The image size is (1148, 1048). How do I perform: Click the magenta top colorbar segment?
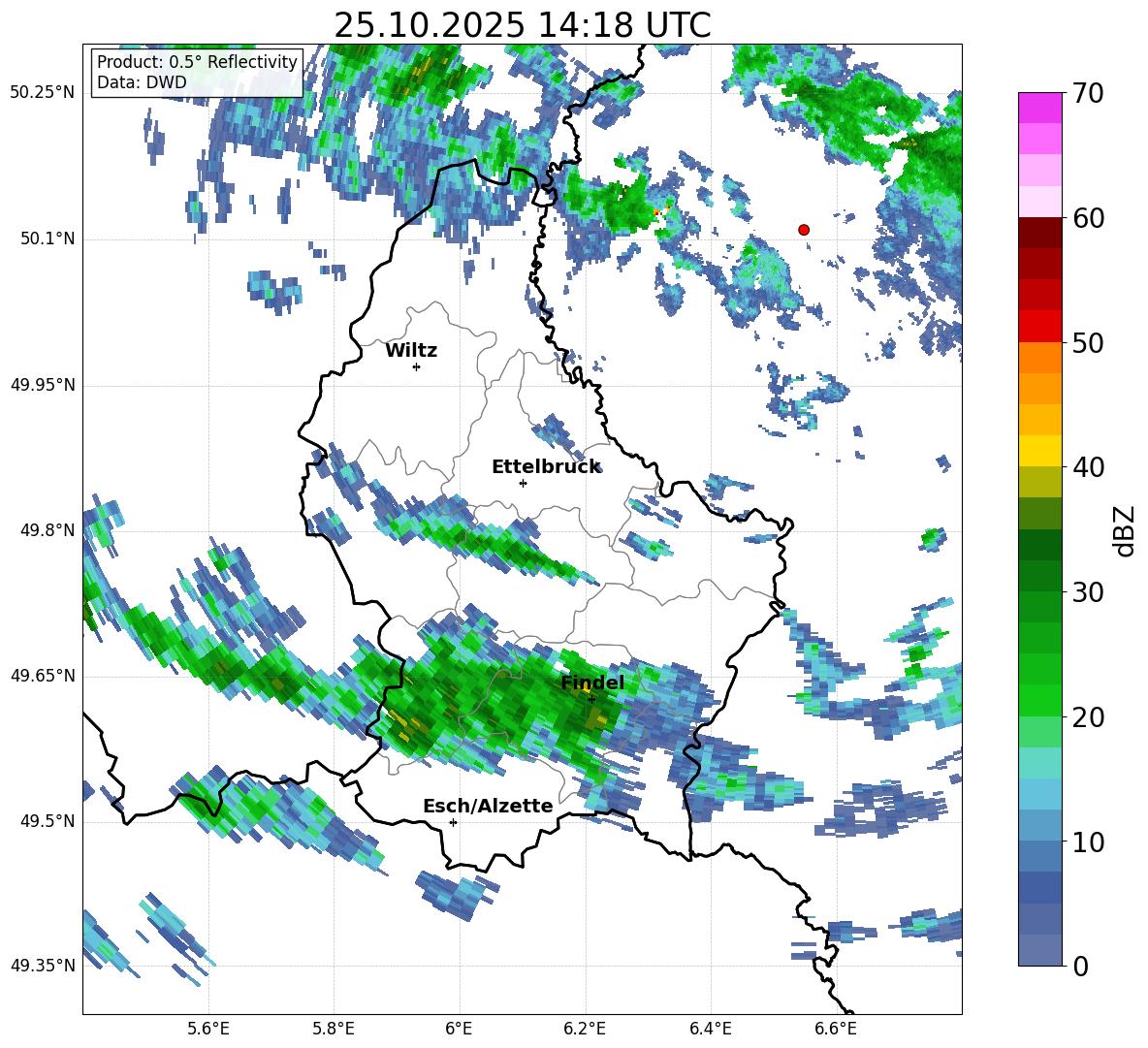tap(1040, 108)
